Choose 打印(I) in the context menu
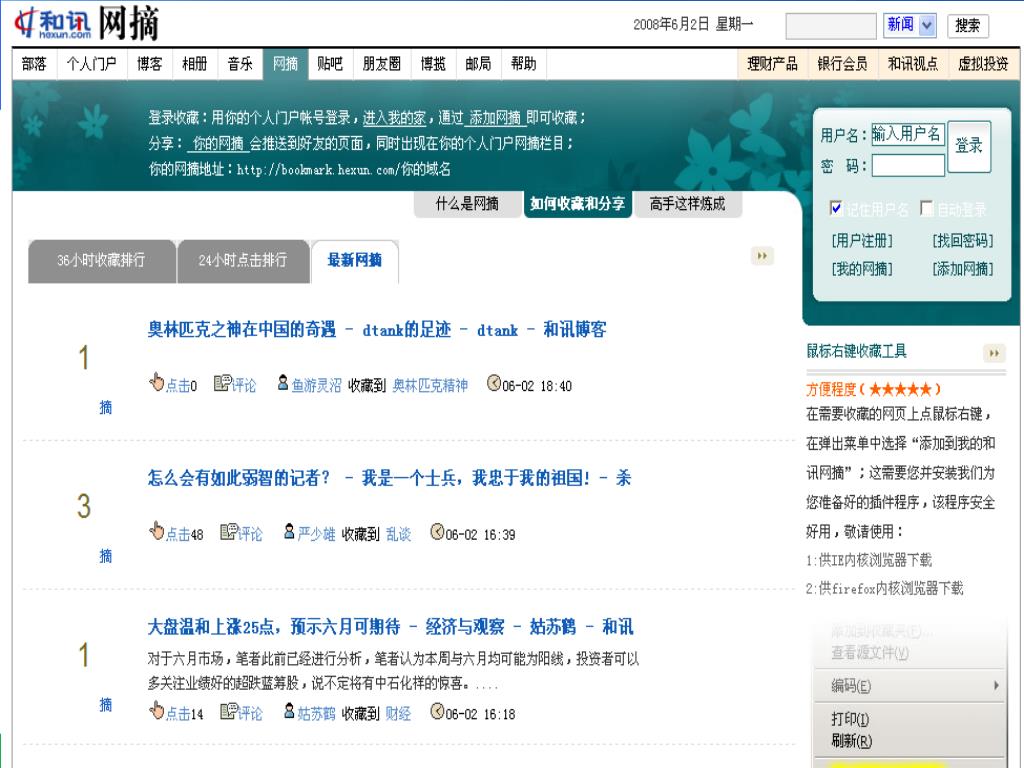Viewport: 1024px width, 768px height. pos(850,719)
